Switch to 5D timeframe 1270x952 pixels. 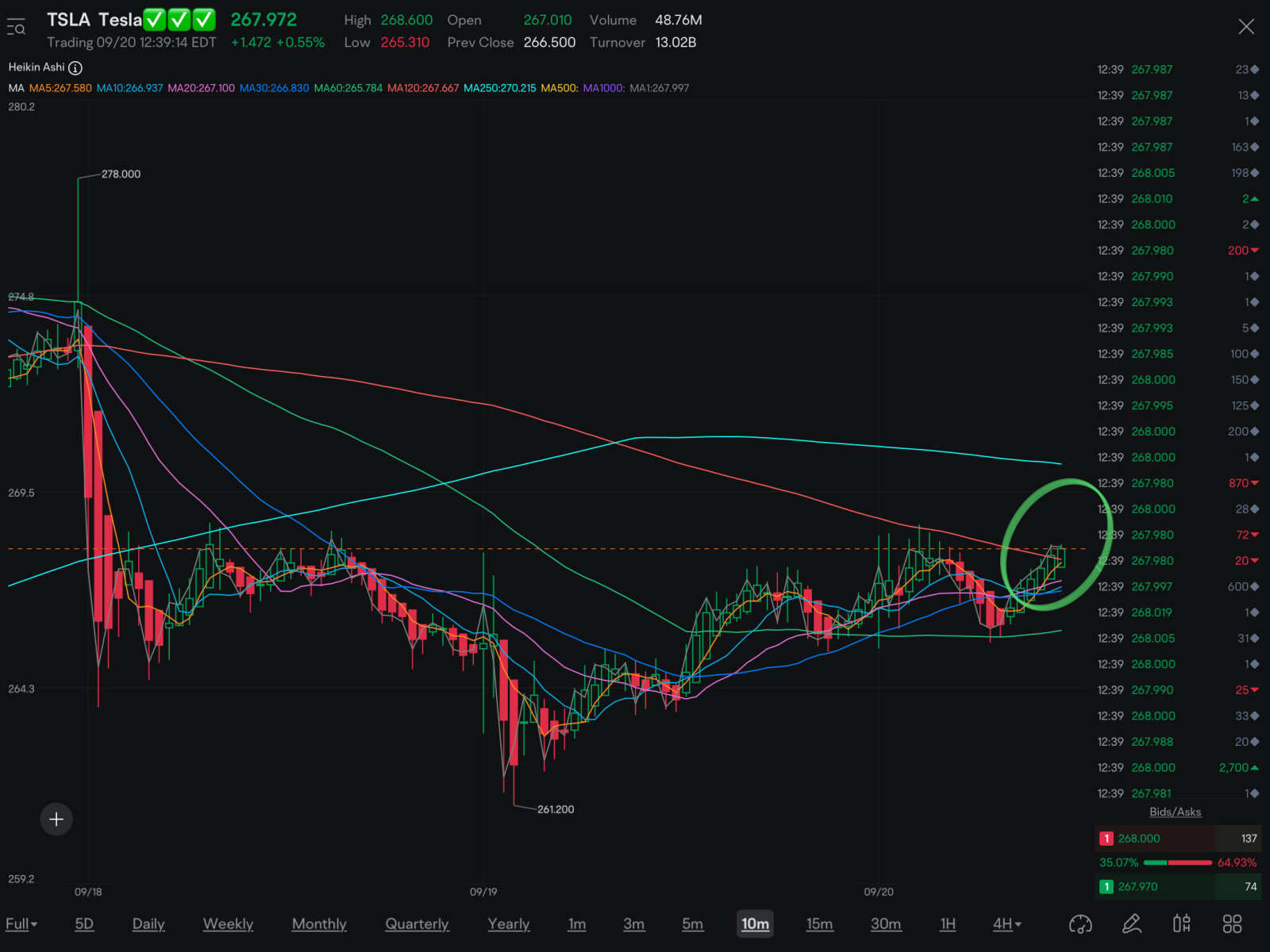click(84, 923)
